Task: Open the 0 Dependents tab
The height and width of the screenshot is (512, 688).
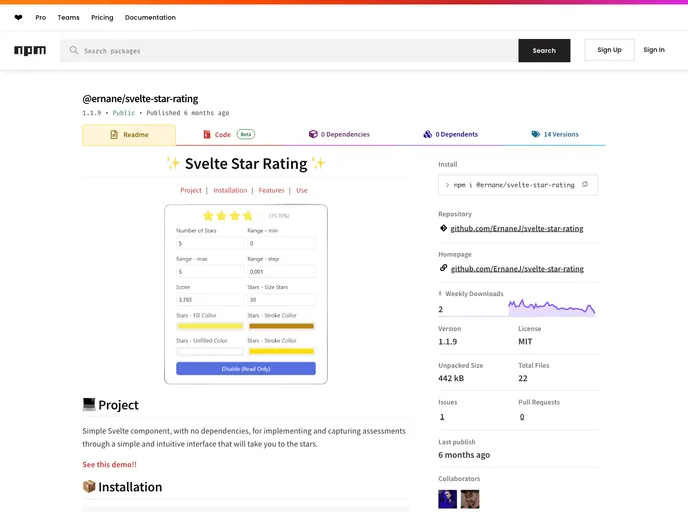Action: [451, 134]
